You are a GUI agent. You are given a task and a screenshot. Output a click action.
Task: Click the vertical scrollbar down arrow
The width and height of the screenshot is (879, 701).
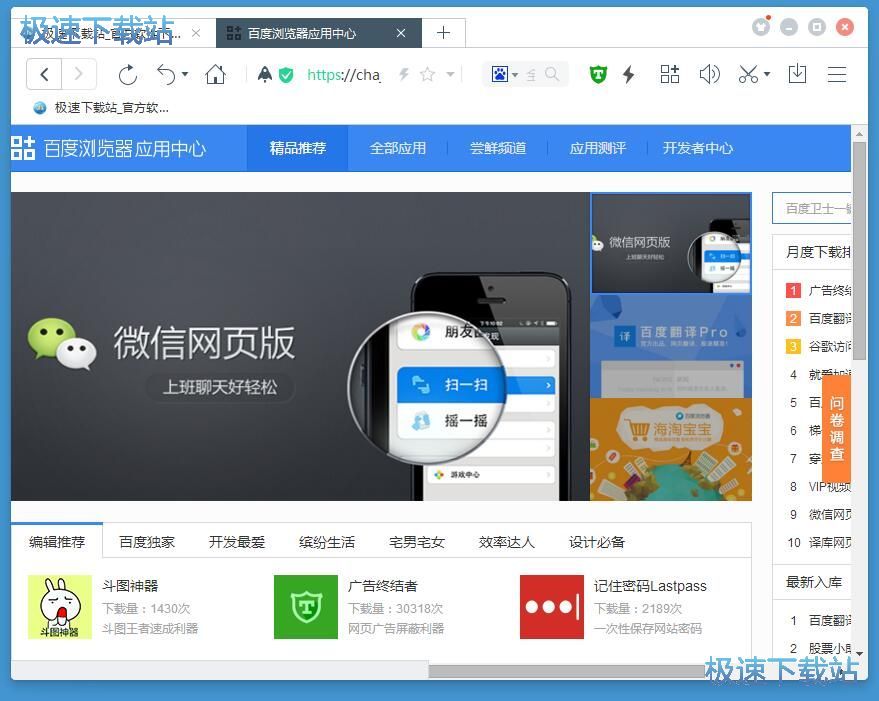[859, 653]
